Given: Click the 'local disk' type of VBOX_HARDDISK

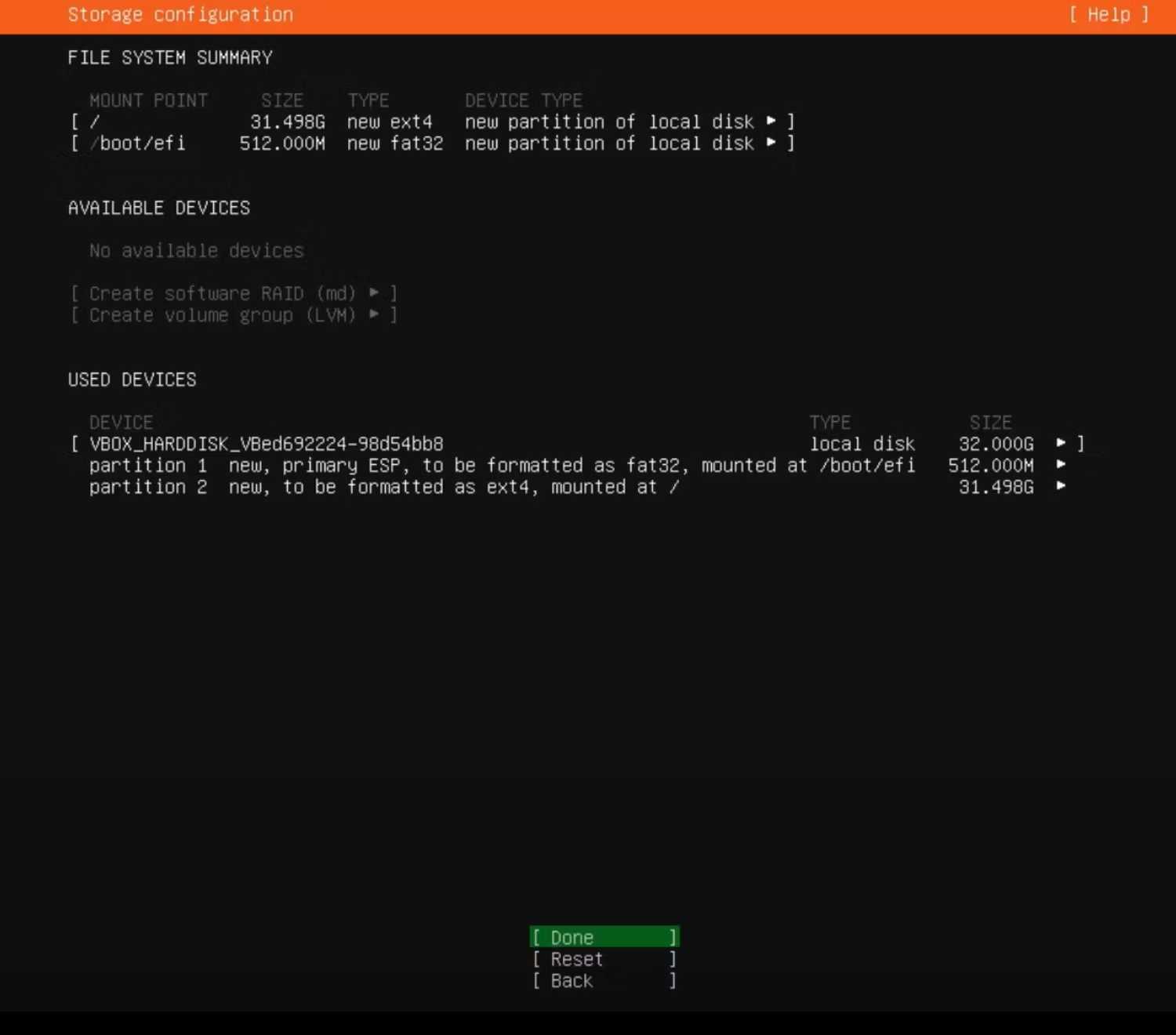Looking at the screenshot, I should point(862,444).
